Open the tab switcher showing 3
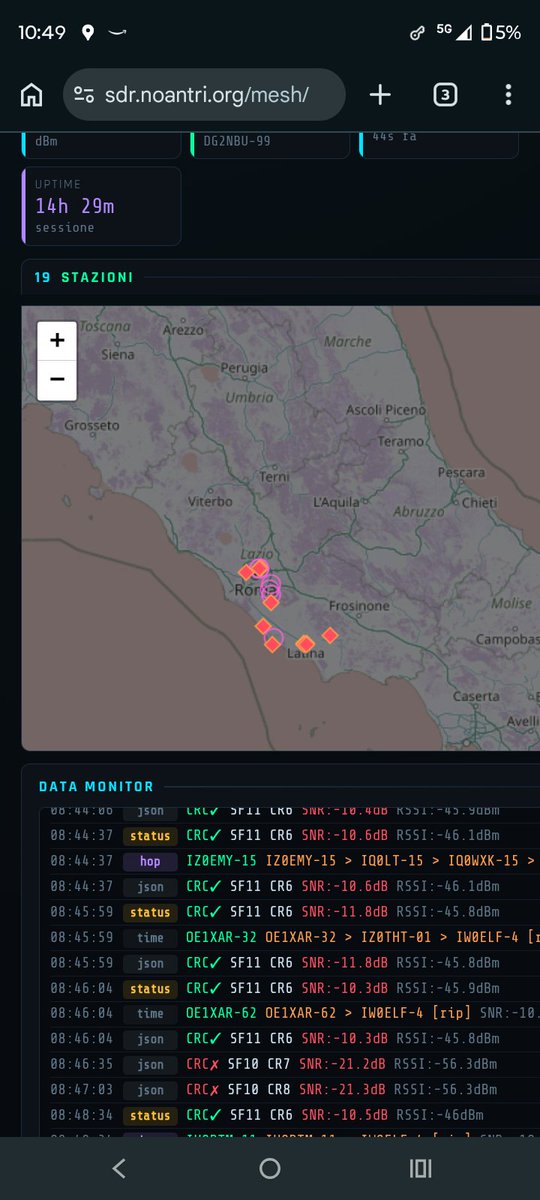 pyautogui.click(x=445, y=95)
